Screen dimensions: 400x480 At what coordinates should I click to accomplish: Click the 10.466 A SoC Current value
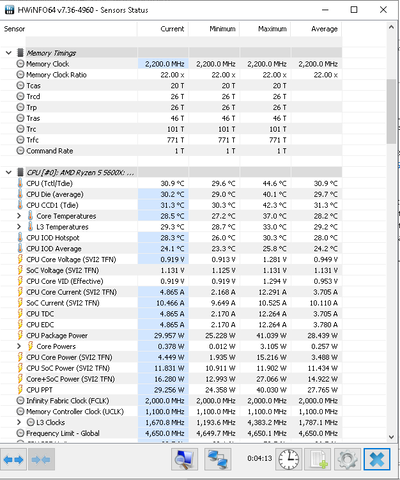click(x=170, y=303)
